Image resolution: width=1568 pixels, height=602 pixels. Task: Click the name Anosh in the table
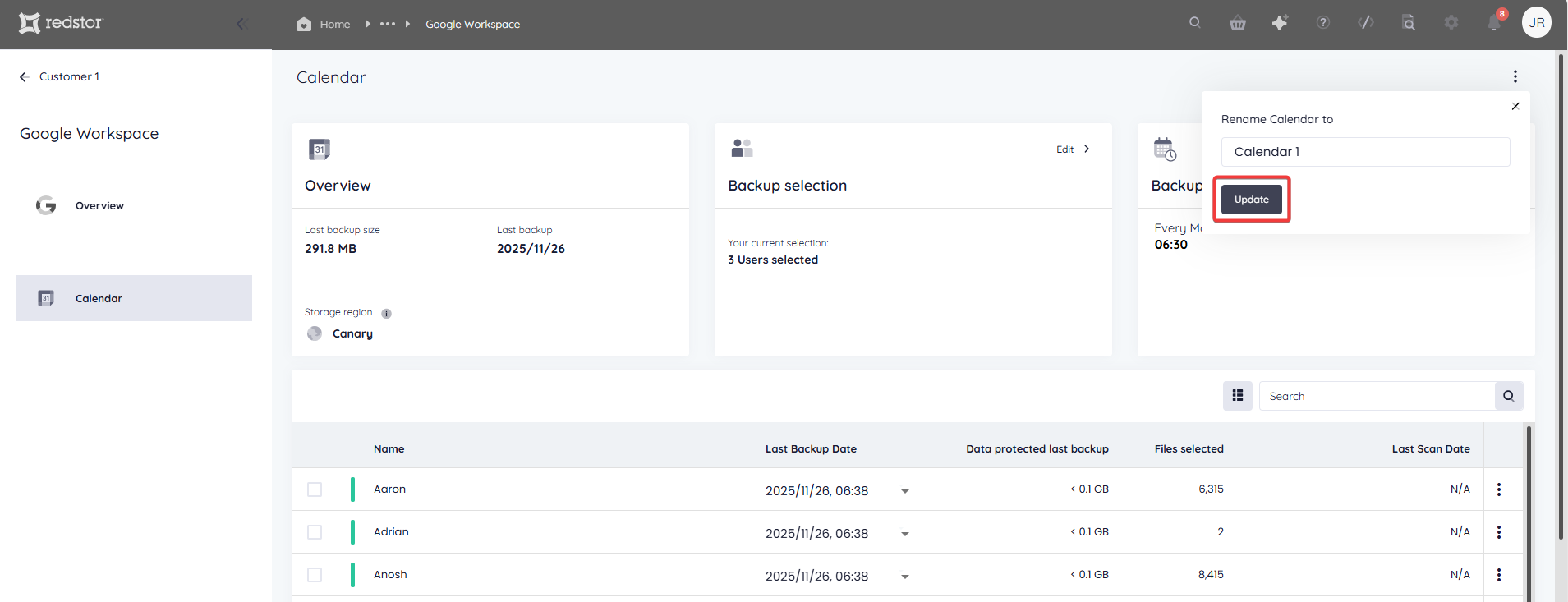(390, 574)
